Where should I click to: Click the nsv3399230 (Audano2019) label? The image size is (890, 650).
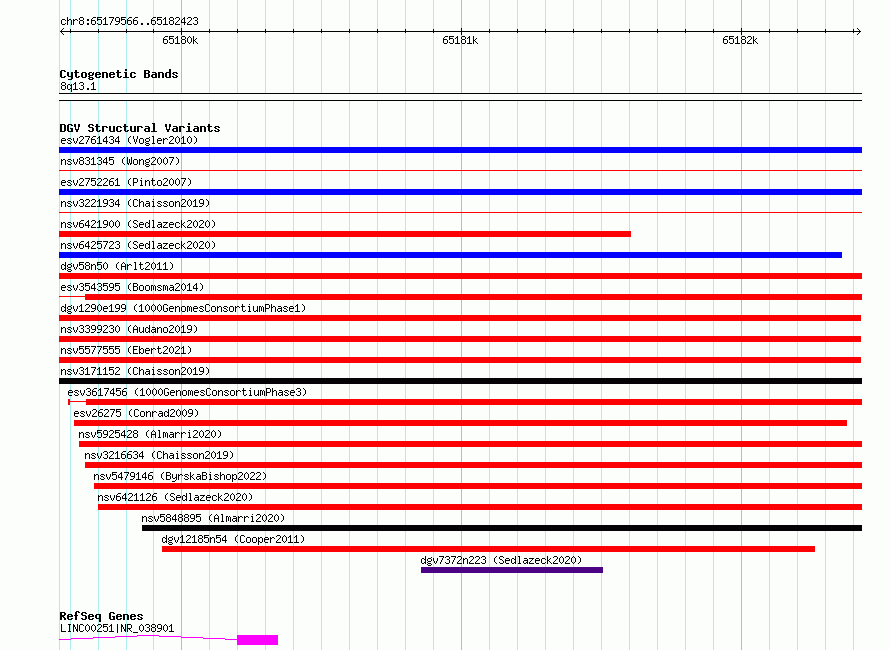click(129, 329)
